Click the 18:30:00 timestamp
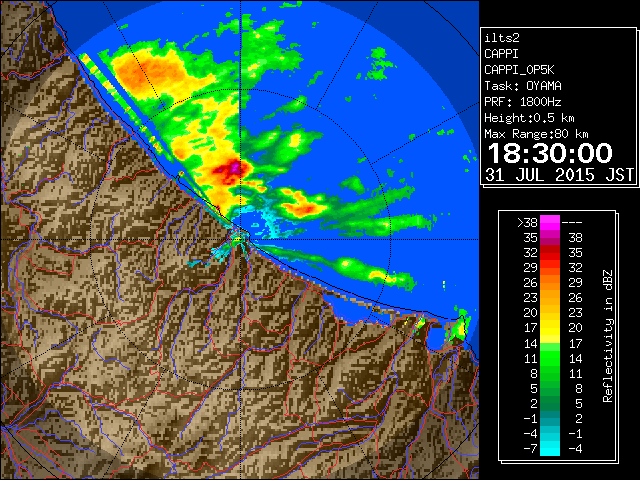 (x=550, y=153)
